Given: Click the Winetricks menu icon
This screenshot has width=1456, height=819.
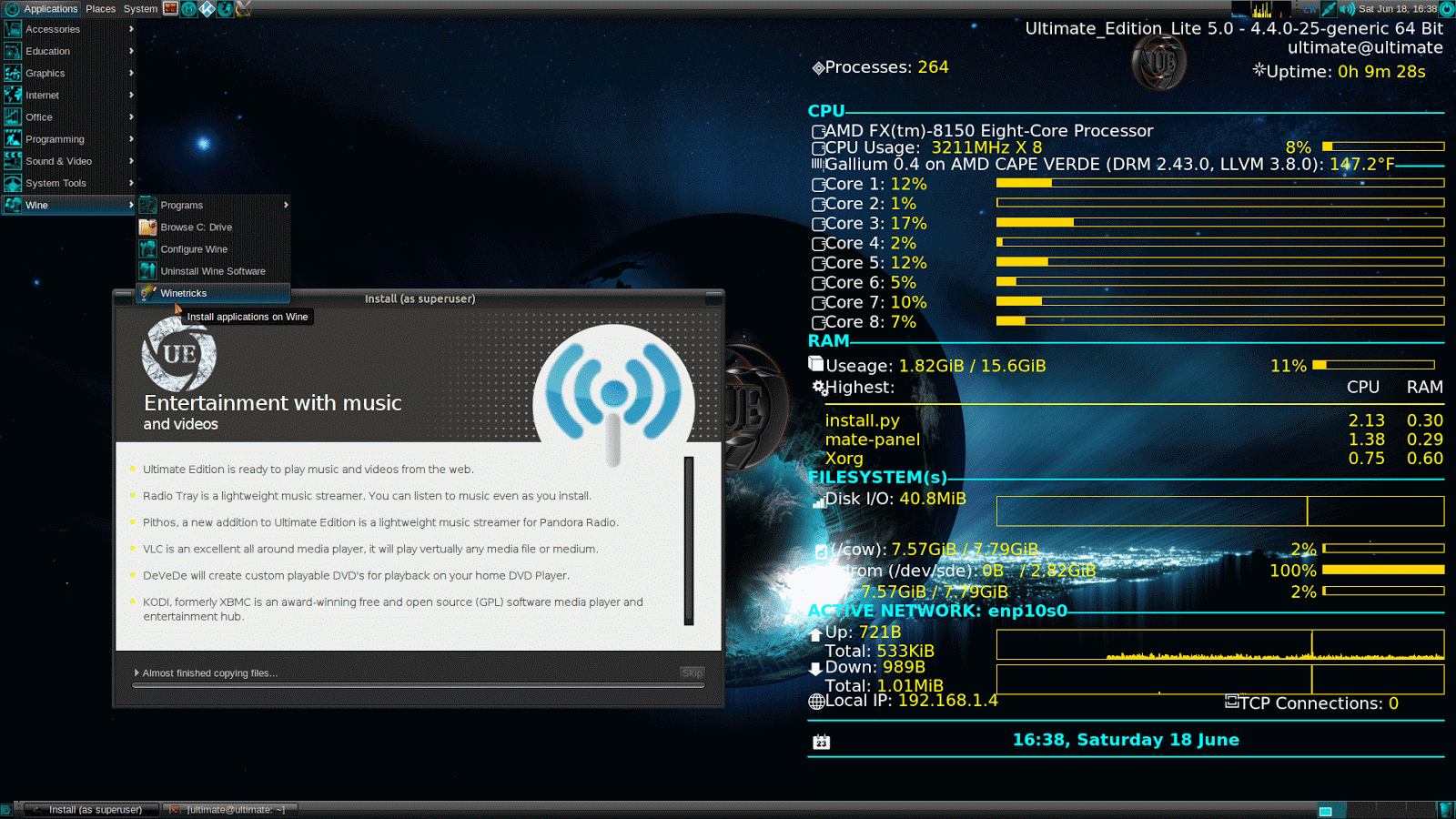Looking at the screenshot, I should pyautogui.click(x=147, y=293).
